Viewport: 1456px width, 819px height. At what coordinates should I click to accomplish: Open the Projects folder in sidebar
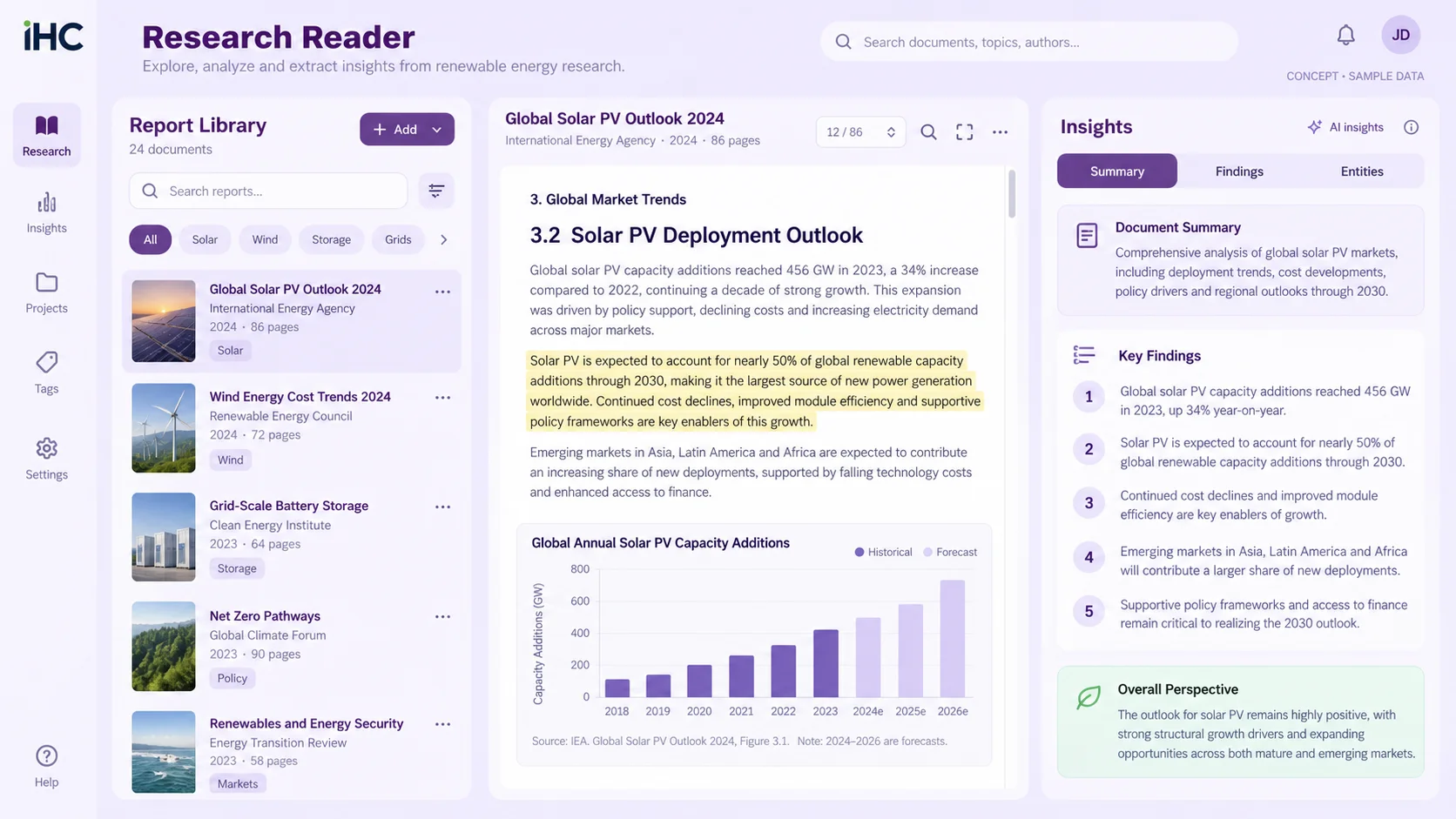click(47, 292)
